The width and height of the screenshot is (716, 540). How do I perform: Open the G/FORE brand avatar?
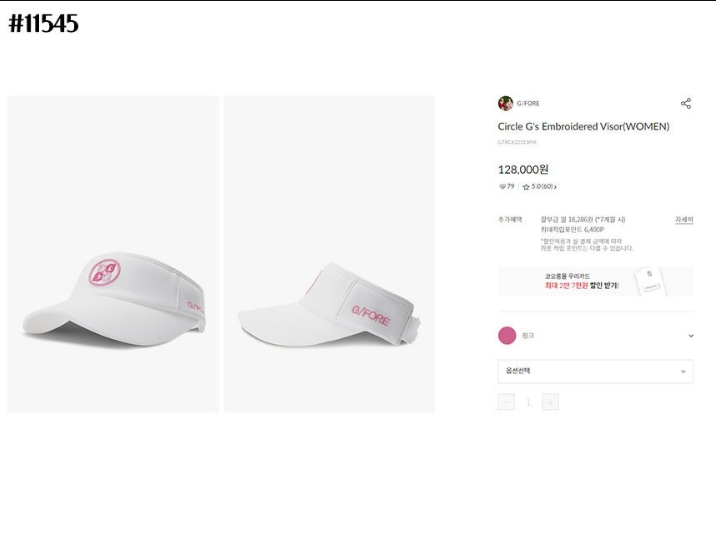tap(505, 103)
